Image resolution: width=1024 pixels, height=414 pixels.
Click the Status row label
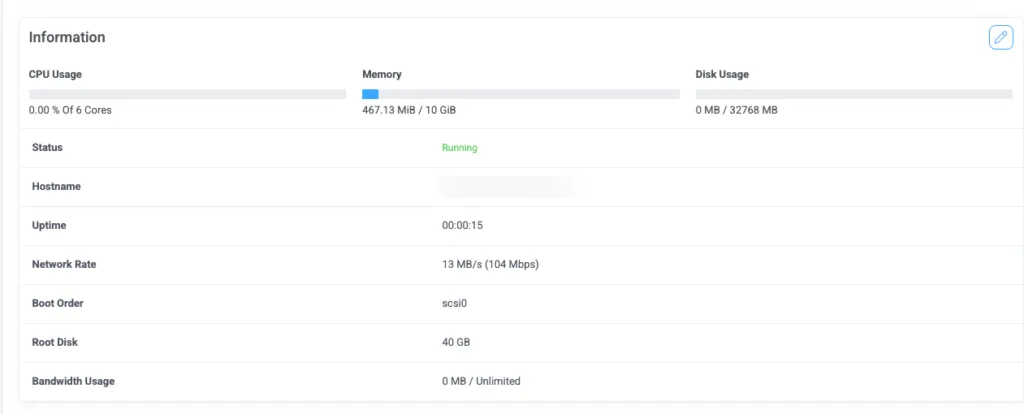click(47, 148)
